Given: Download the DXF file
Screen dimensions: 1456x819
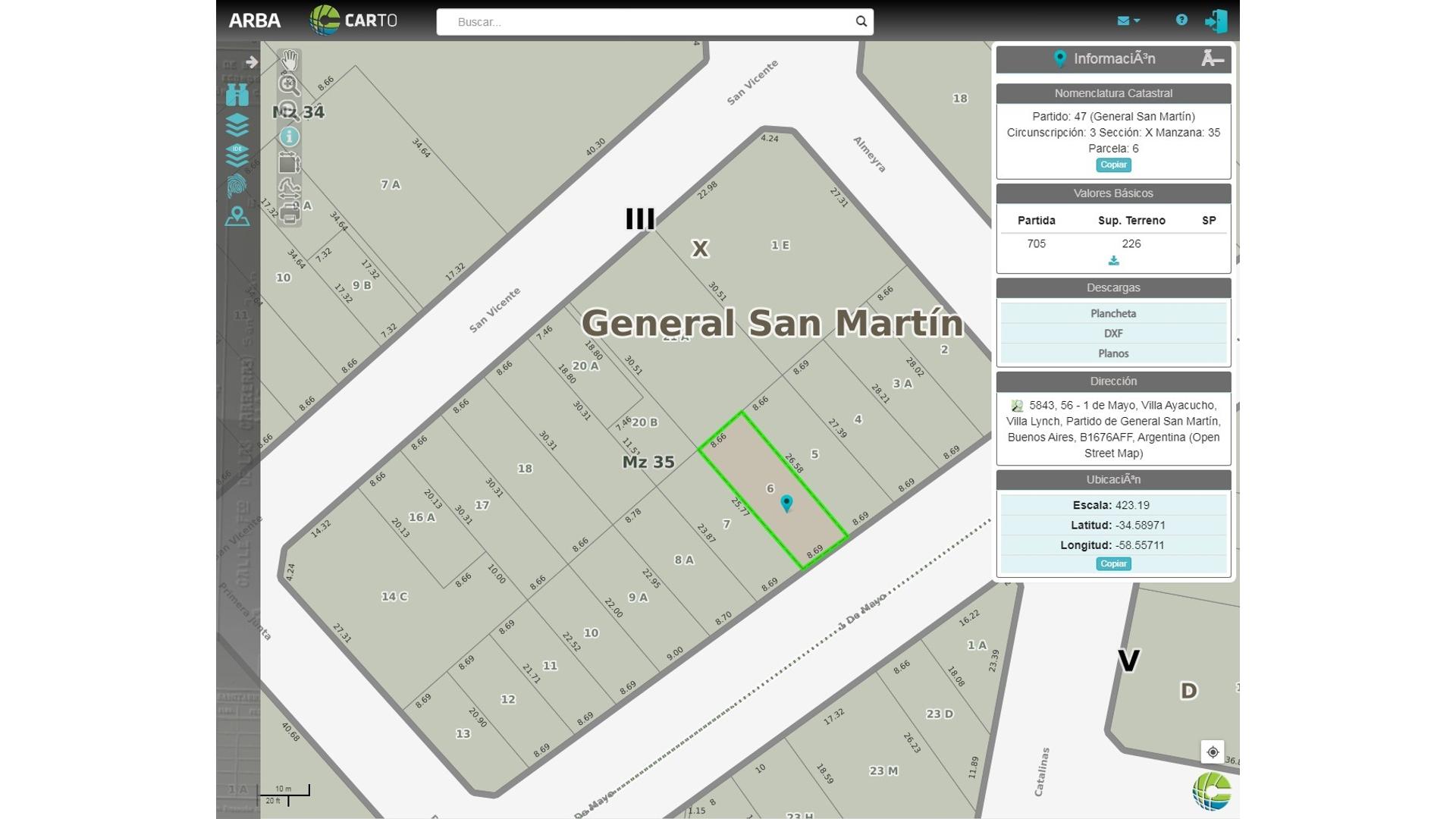Looking at the screenshot, I should click(x=1113, y=334).
